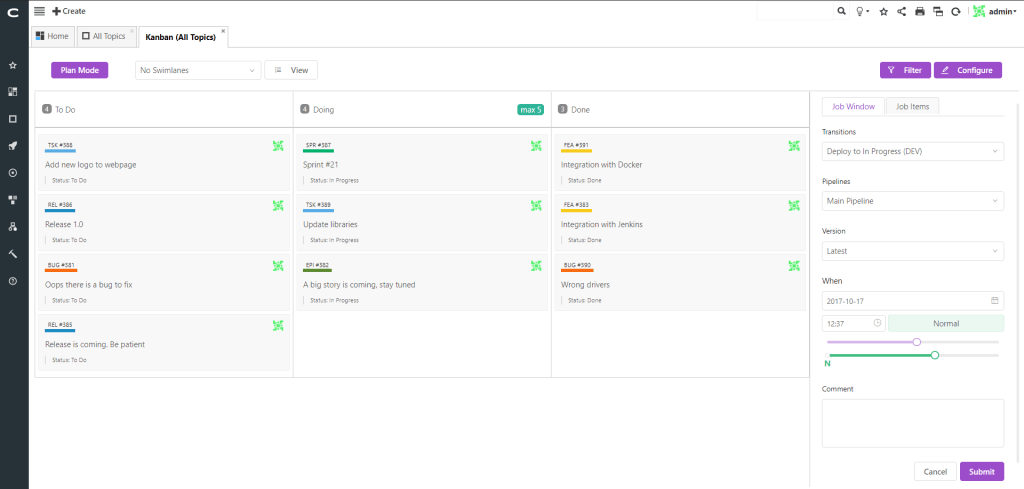
Task: Switch to the Job Items tab
Action: (912, 106)
